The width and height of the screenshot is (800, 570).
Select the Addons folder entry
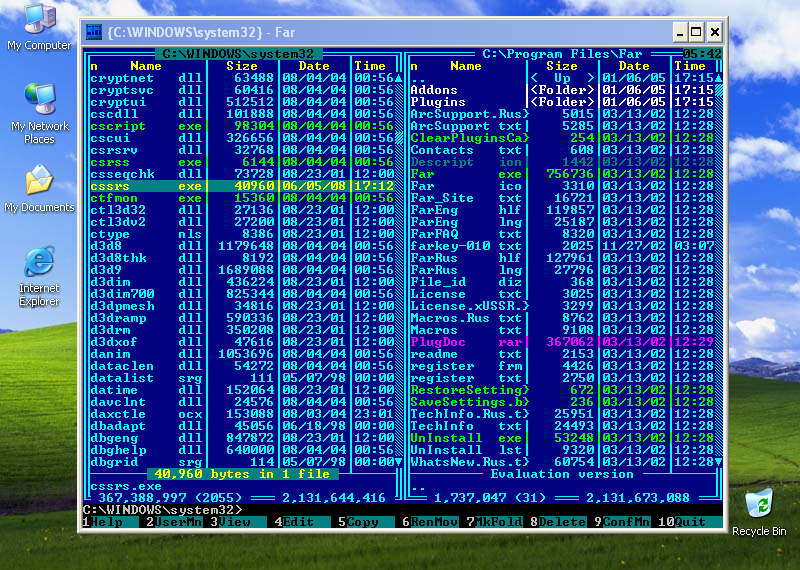click(434, 90)
